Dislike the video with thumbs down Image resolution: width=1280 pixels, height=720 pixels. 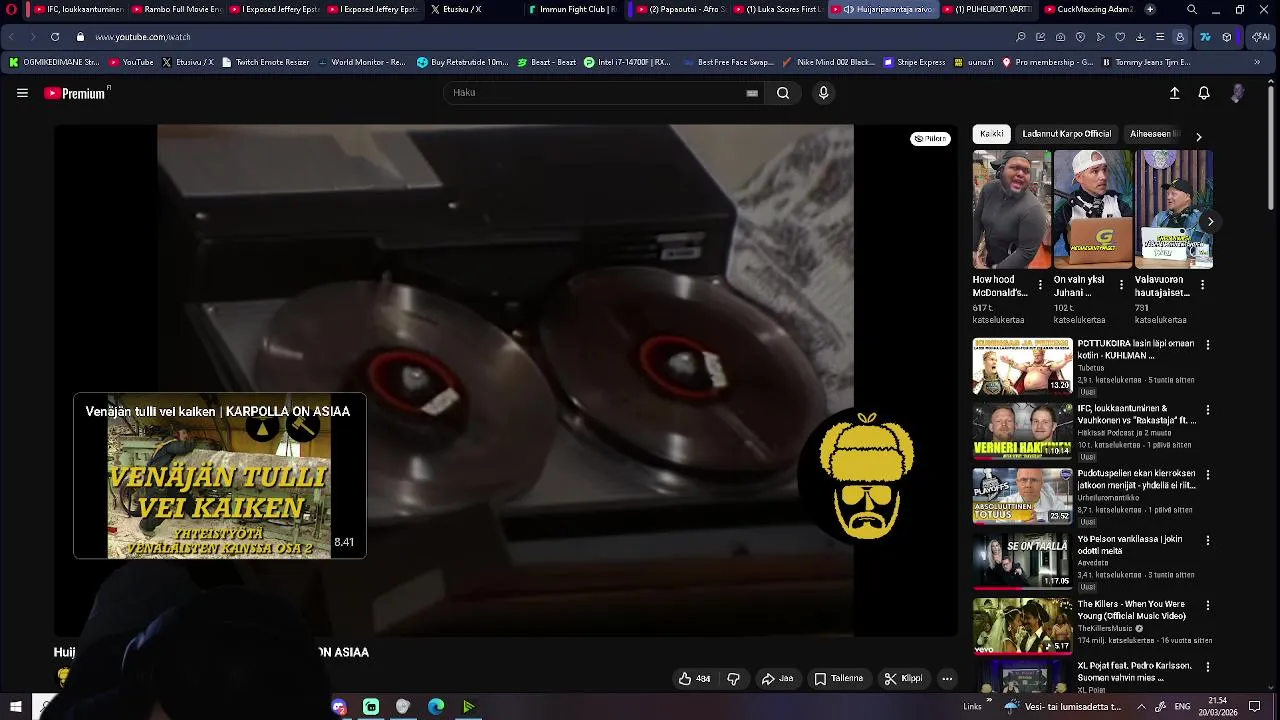click(733, 678)
